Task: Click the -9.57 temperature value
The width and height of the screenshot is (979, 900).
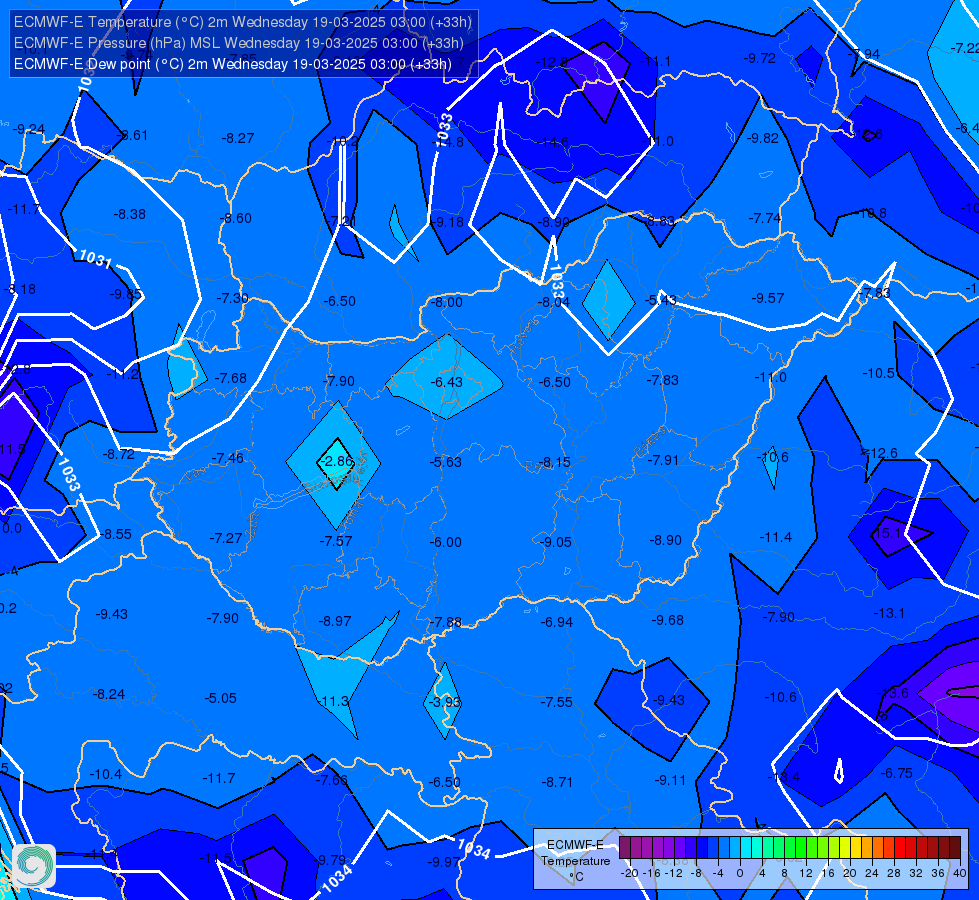Action: pos(767,298)
